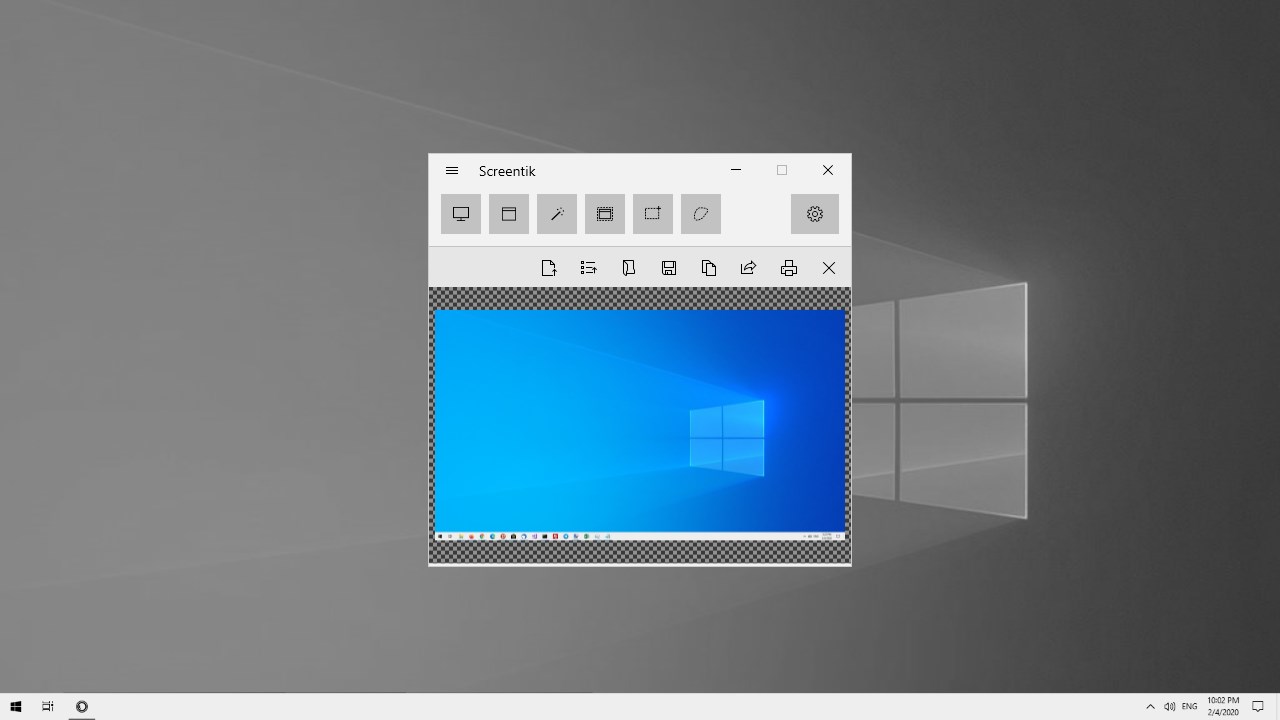Select the freeform lasso capture tool
Viewport: 1280px width, 720px height.
coord(701,214)
